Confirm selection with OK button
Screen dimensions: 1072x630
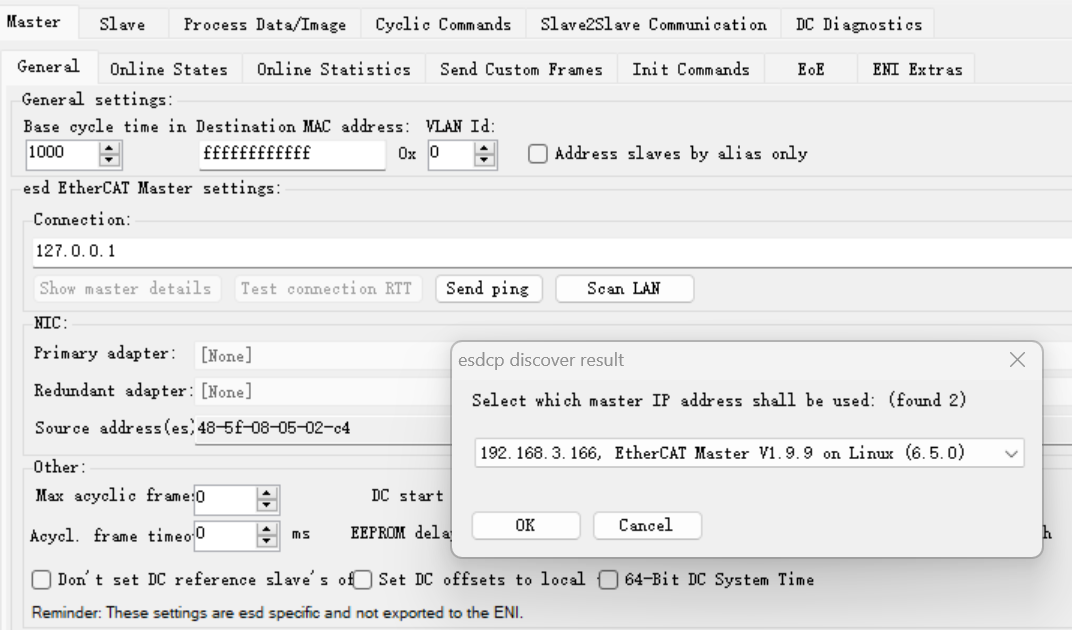point(524,525)
